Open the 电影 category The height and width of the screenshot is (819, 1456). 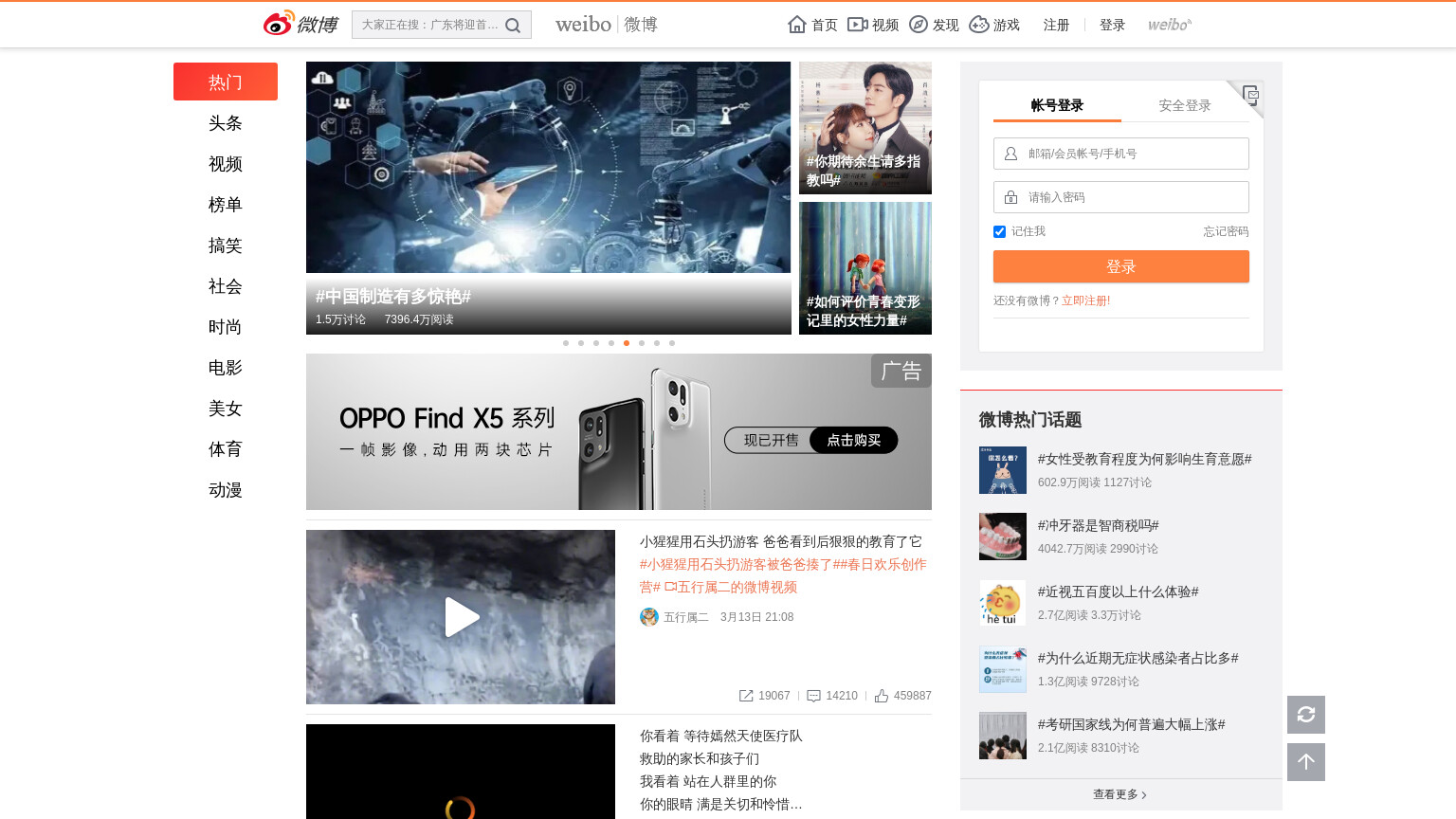226,368
